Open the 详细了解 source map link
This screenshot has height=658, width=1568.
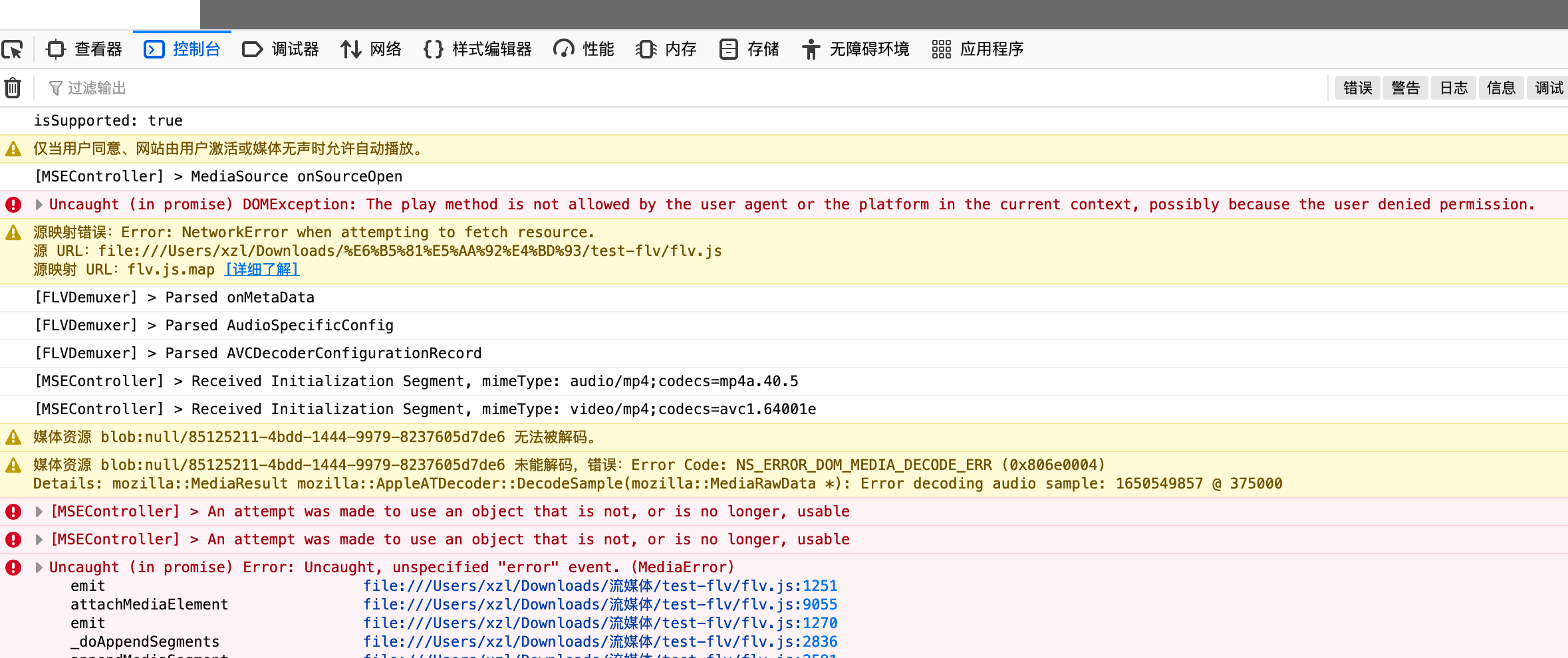(x=261, y=269)
